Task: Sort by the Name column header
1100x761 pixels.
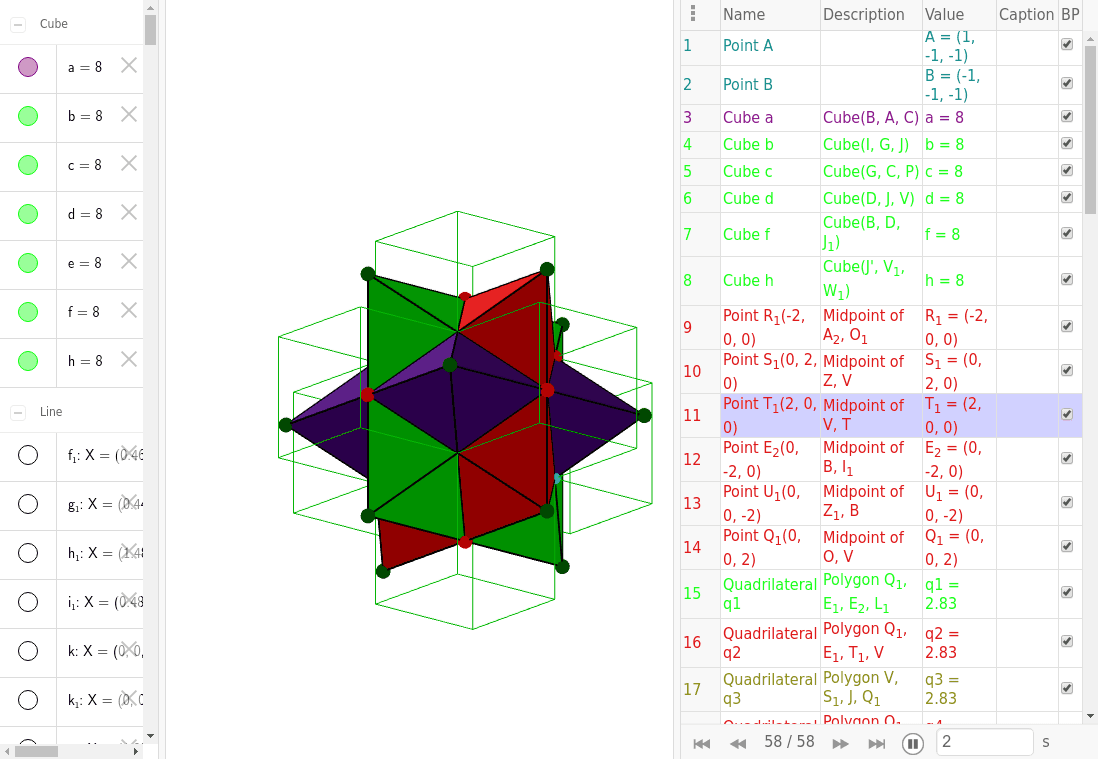Action: [x=770, y=15]
